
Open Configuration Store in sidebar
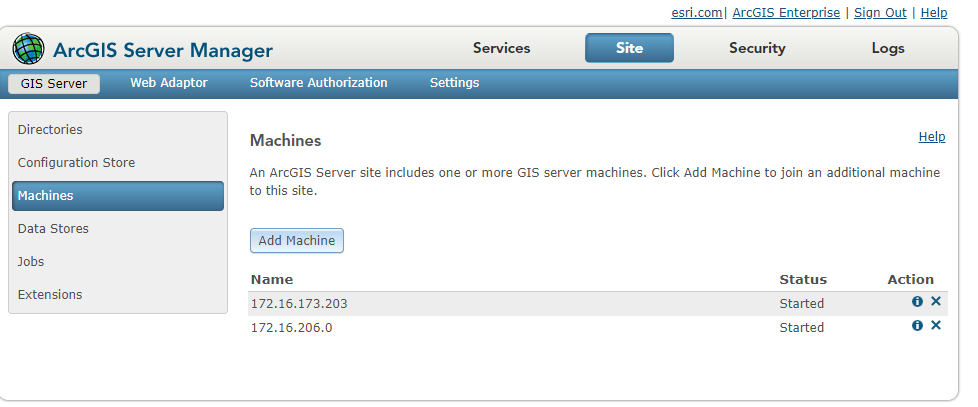(x=118, y=163)
